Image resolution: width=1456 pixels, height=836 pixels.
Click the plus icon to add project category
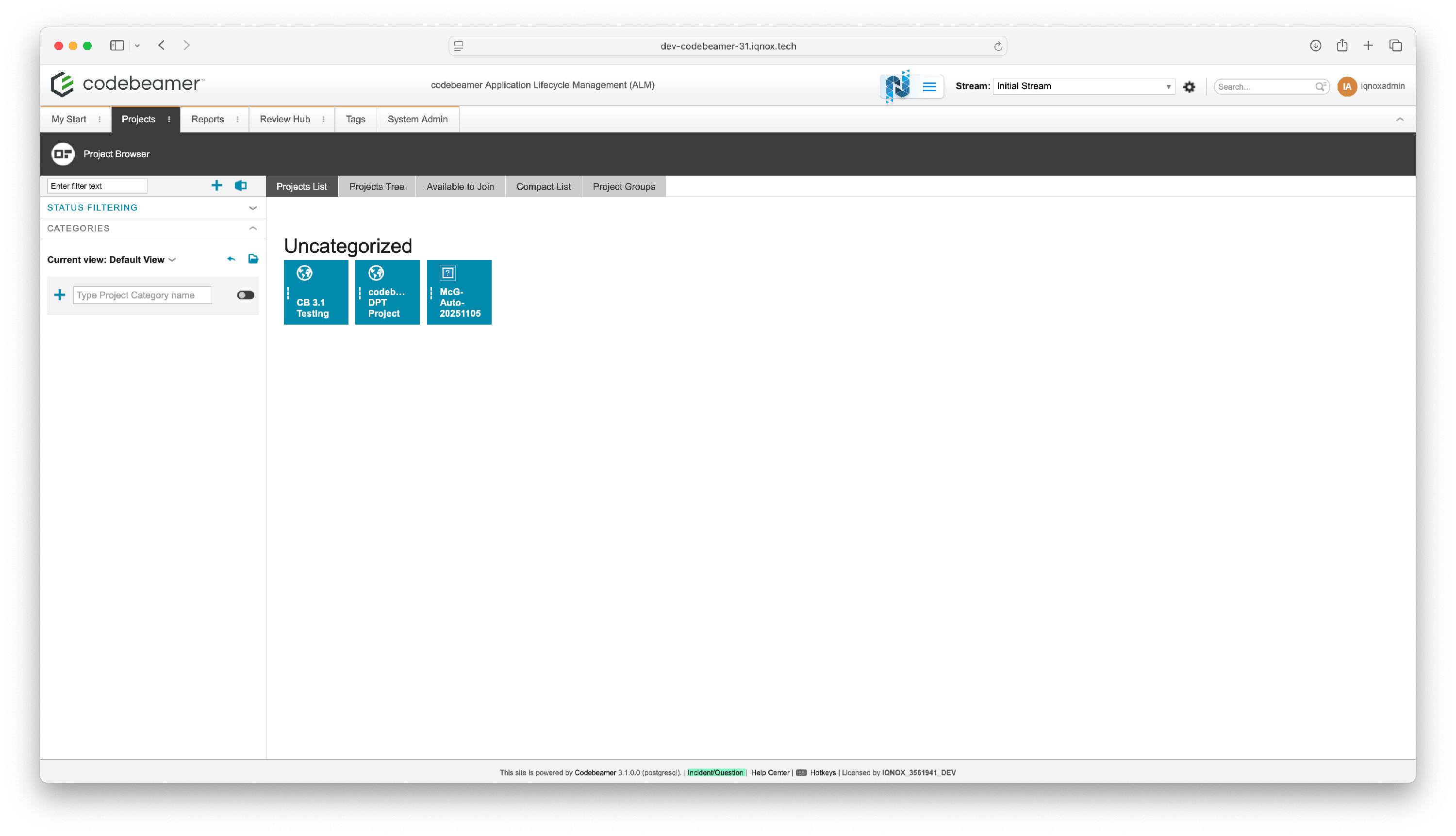tap(60, 295)
